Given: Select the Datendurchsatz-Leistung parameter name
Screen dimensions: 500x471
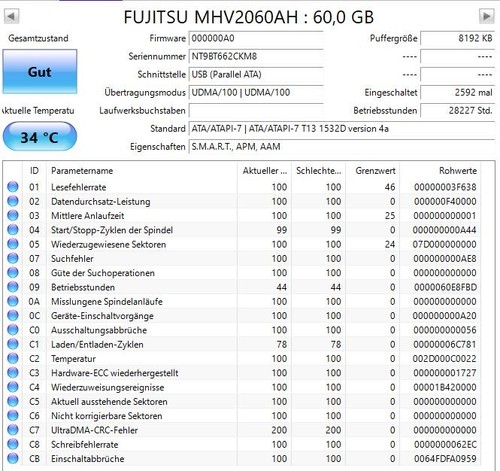Looking at the screenshot, I should (x=101, y=201).
